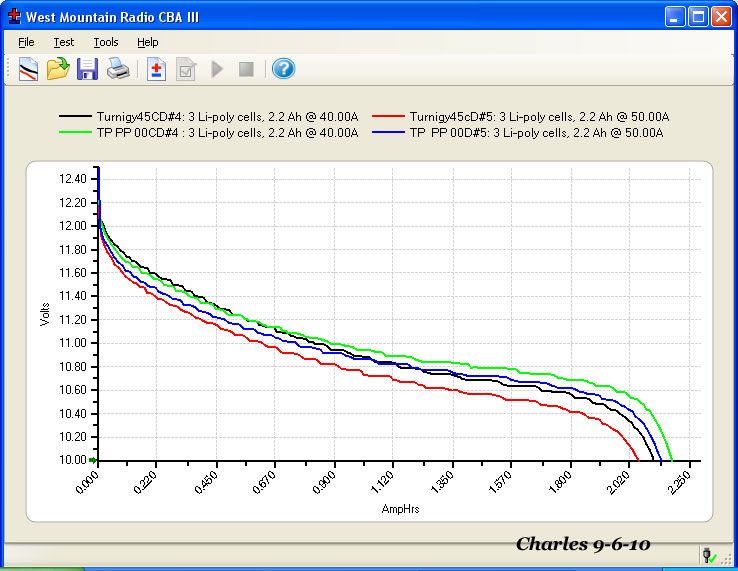The image size is (738, 571).
Task: Click the 2.250 AmpHrs axis value
Action: pyautogui.click(x=679, y=482)
